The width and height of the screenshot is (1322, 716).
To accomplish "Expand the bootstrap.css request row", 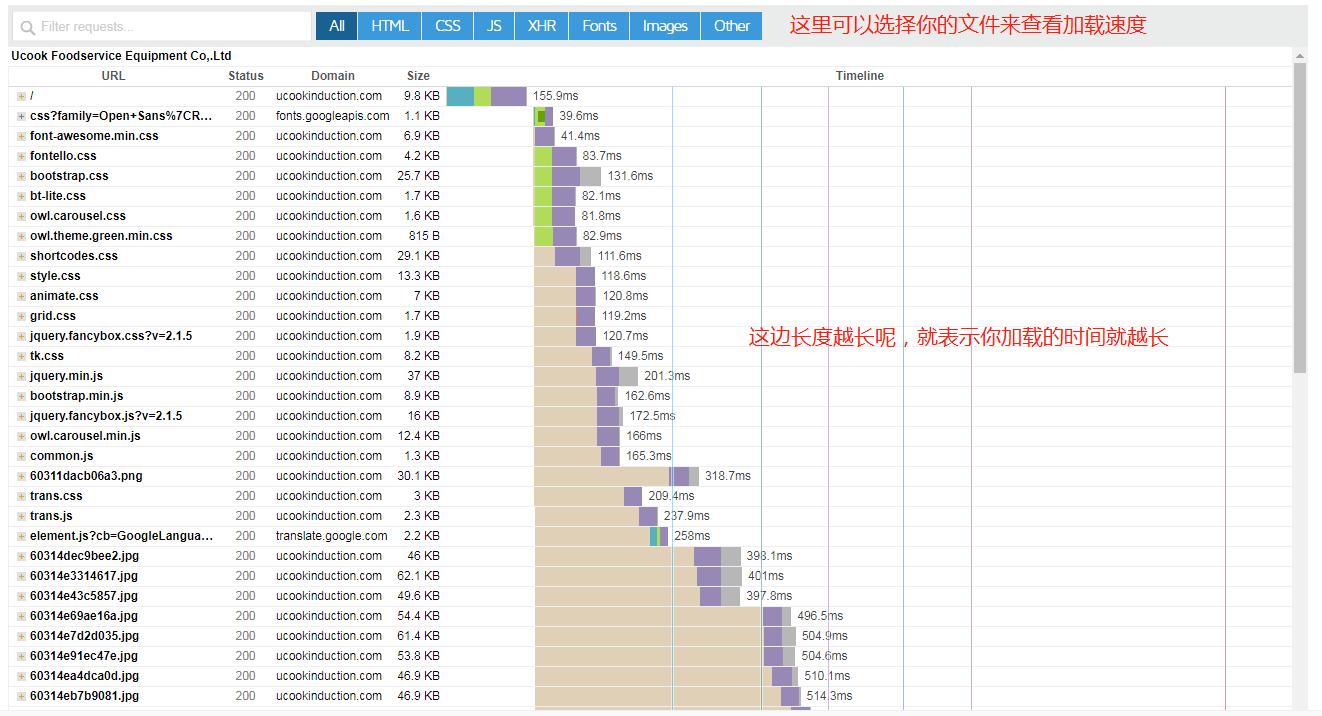I will [x=20, y=175].
